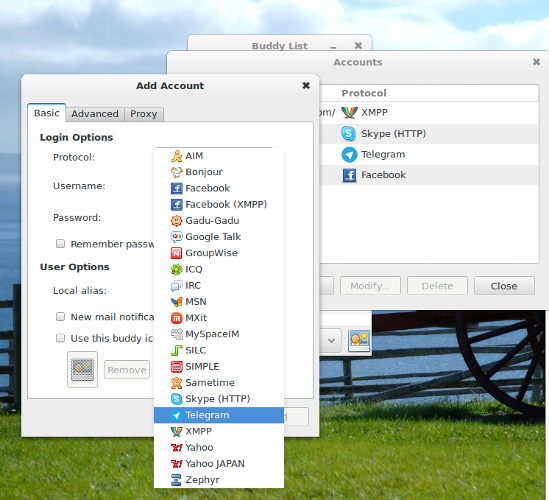Open the Proxy tab
549x500 pixels.
point(144,114)
